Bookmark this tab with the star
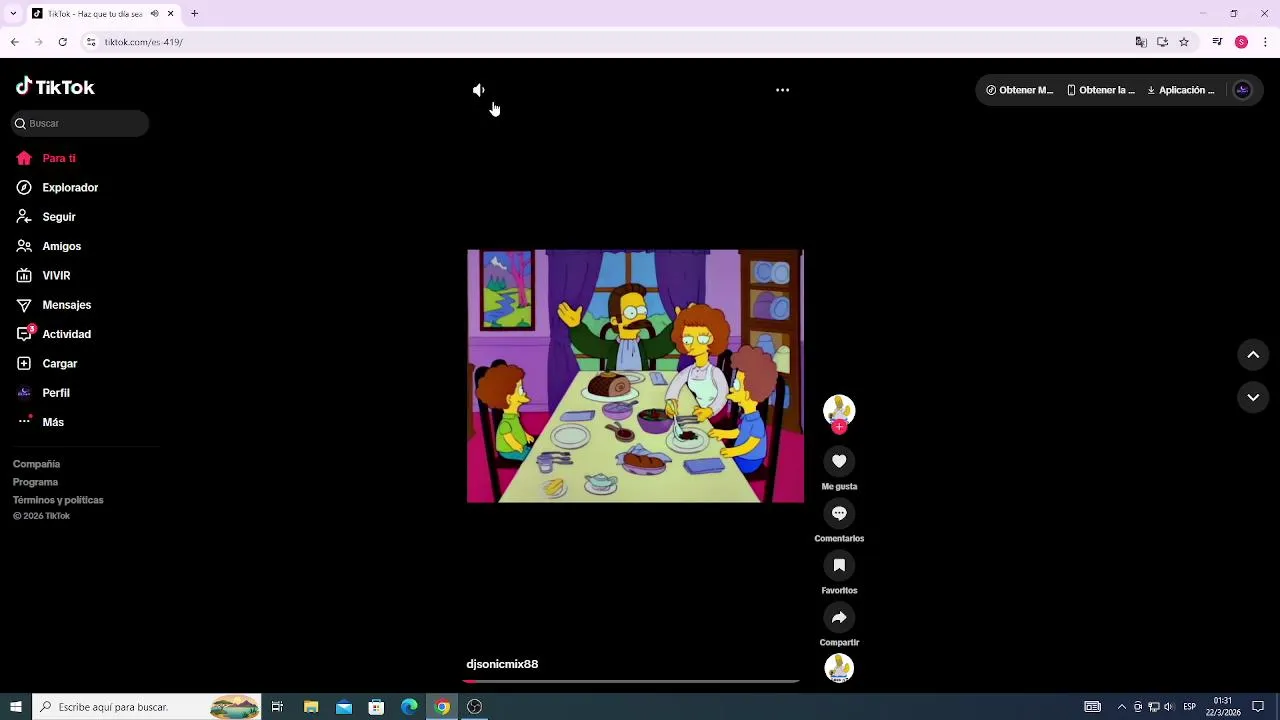1280x720 pixels. [1184, 42]
